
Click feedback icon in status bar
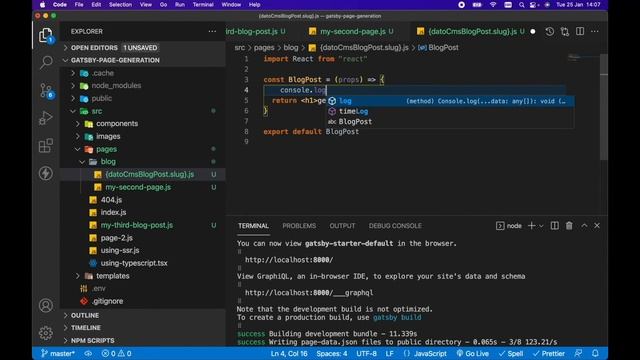coord(578,353)
